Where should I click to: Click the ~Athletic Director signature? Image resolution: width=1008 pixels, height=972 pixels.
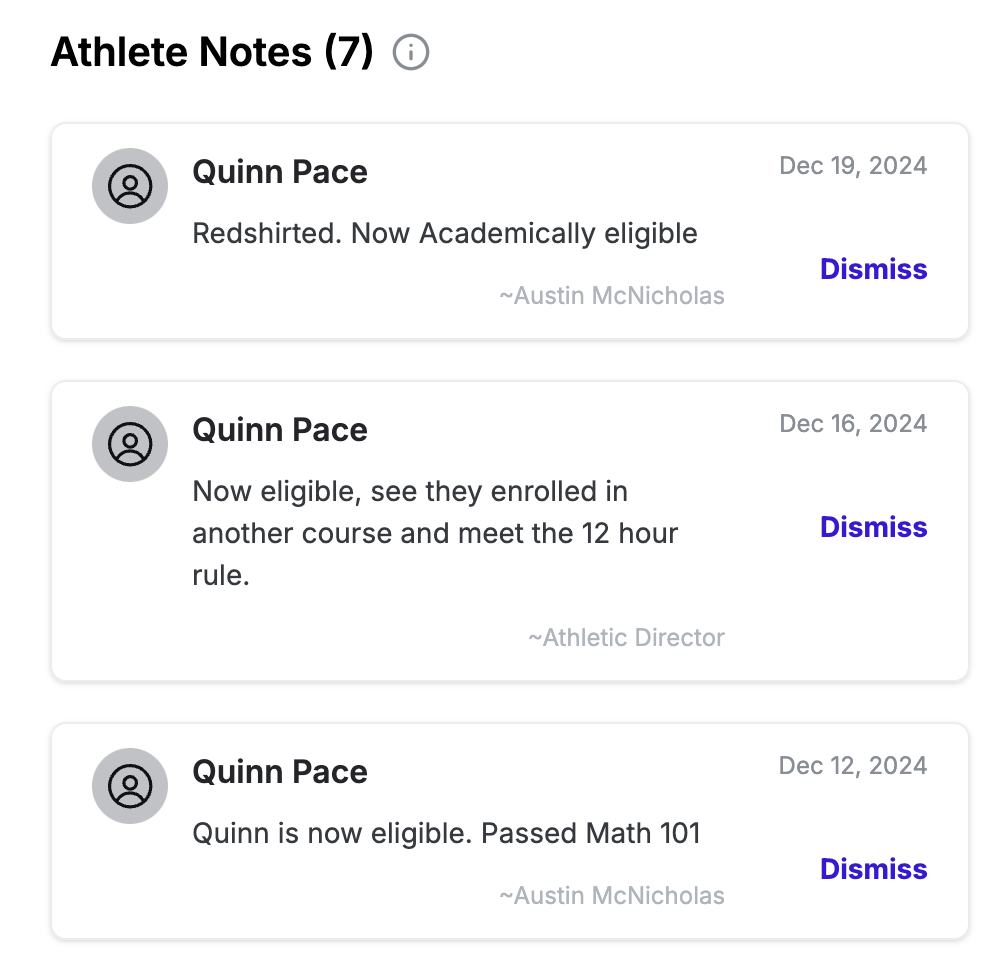(x=626, y=638)
